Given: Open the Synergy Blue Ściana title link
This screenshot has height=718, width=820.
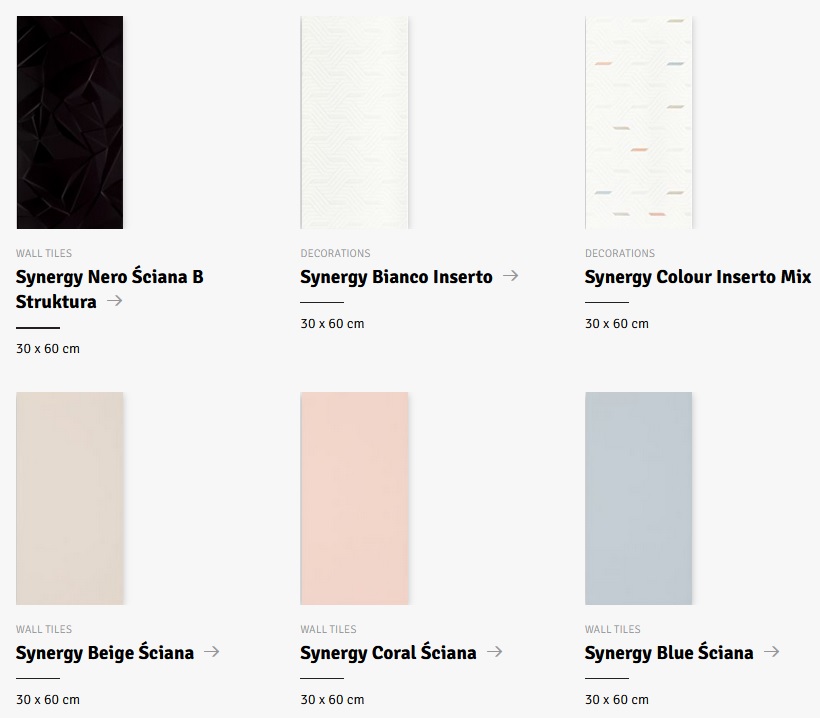Looking at the screenshot, I should point(668,653).
